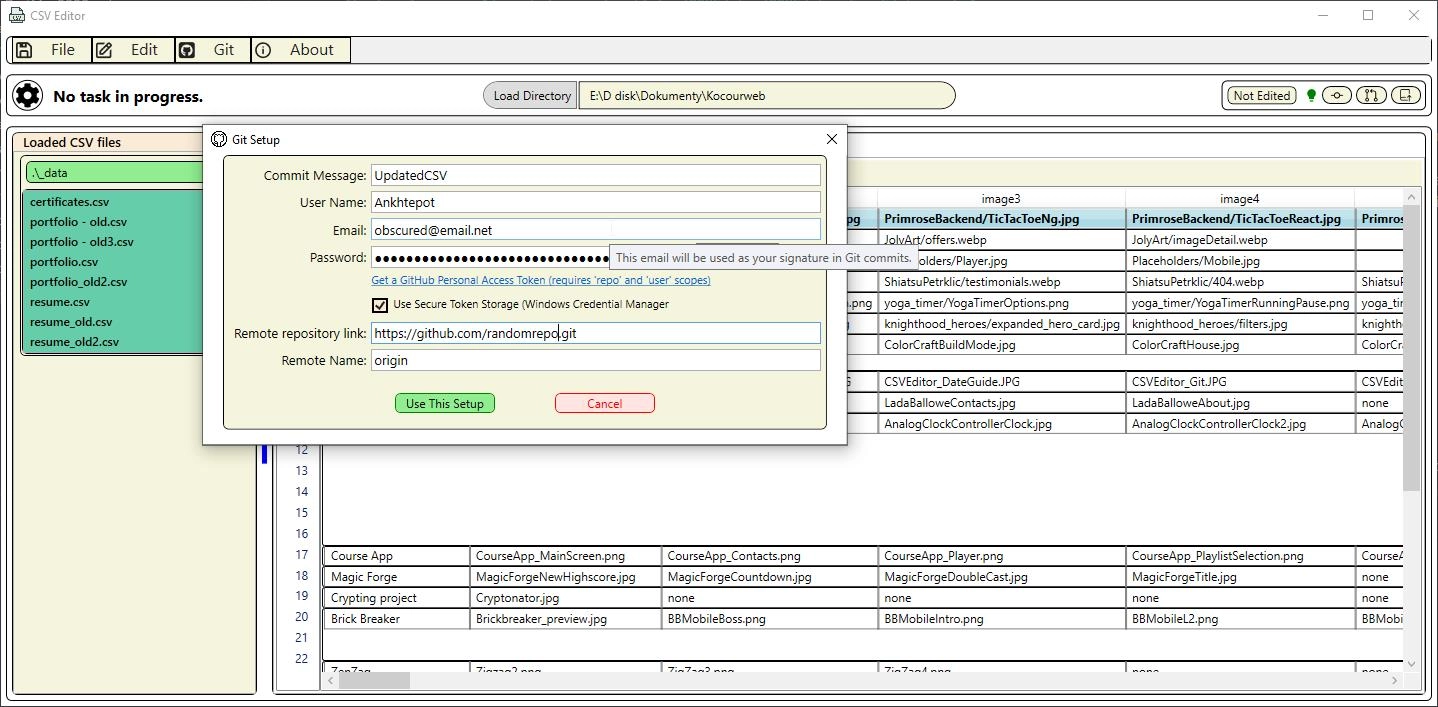The height and width of the screenshot is (707, 1438).
Task: Select certificates.csv in loaded files
Action: pos(69,202)
